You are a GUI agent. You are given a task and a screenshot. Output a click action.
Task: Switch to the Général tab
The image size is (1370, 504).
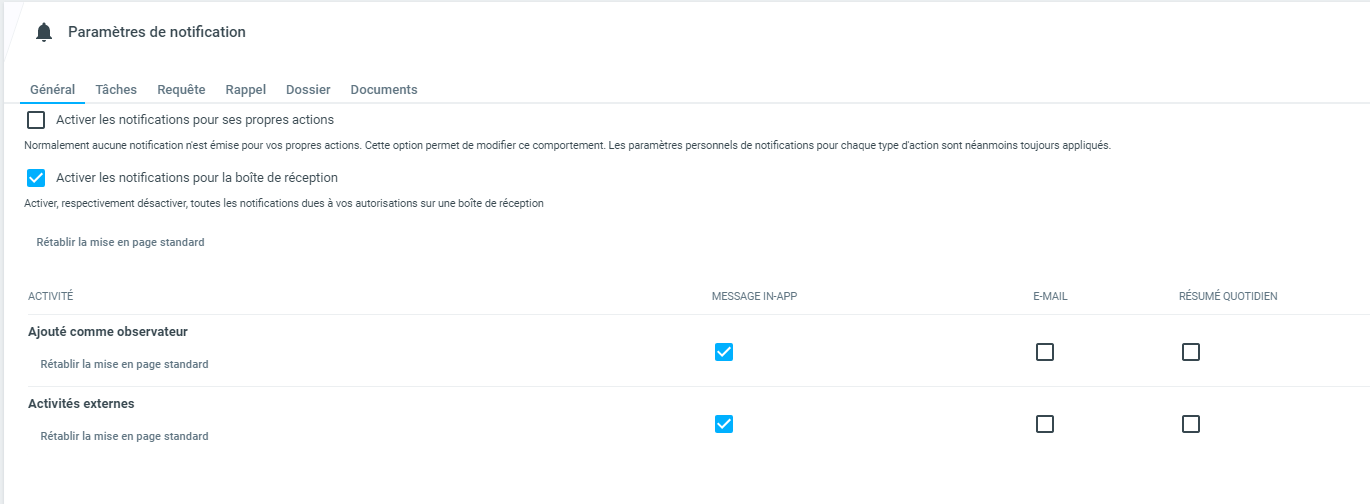[x=52, y=90]
